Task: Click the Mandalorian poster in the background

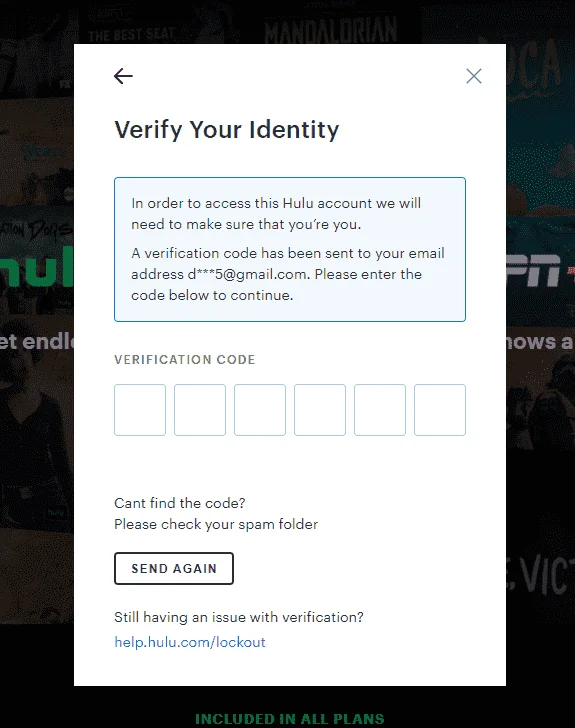Action: [x=331, y=28]
